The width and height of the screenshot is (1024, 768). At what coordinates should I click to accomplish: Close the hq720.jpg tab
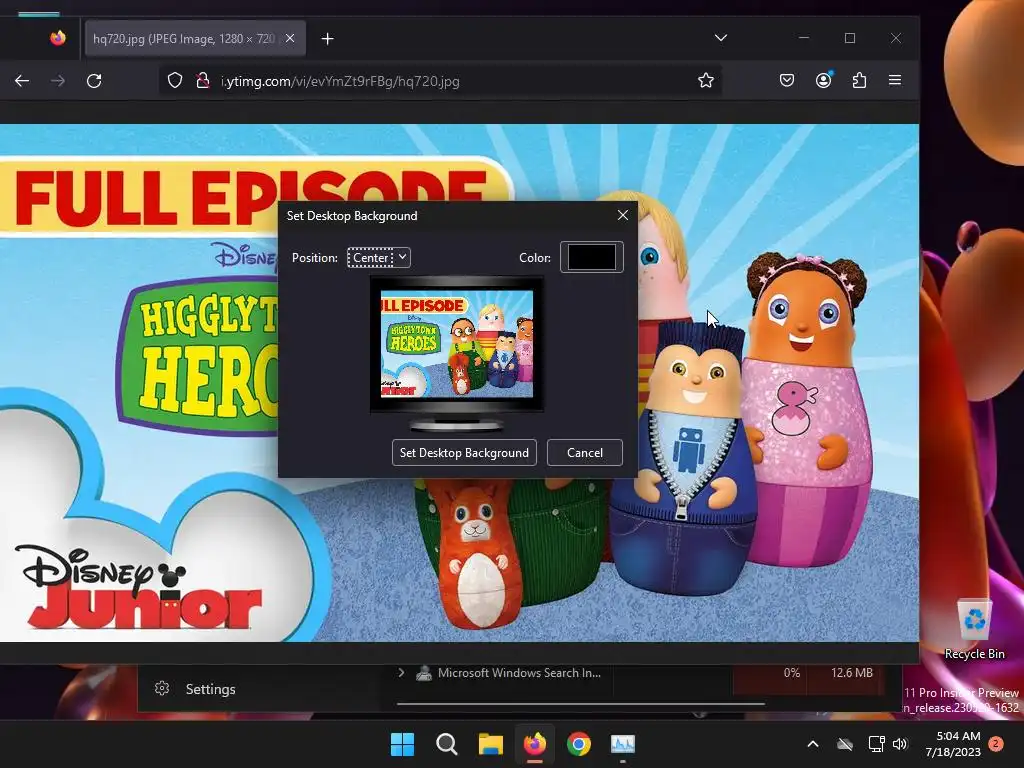(x=290, y=39)
